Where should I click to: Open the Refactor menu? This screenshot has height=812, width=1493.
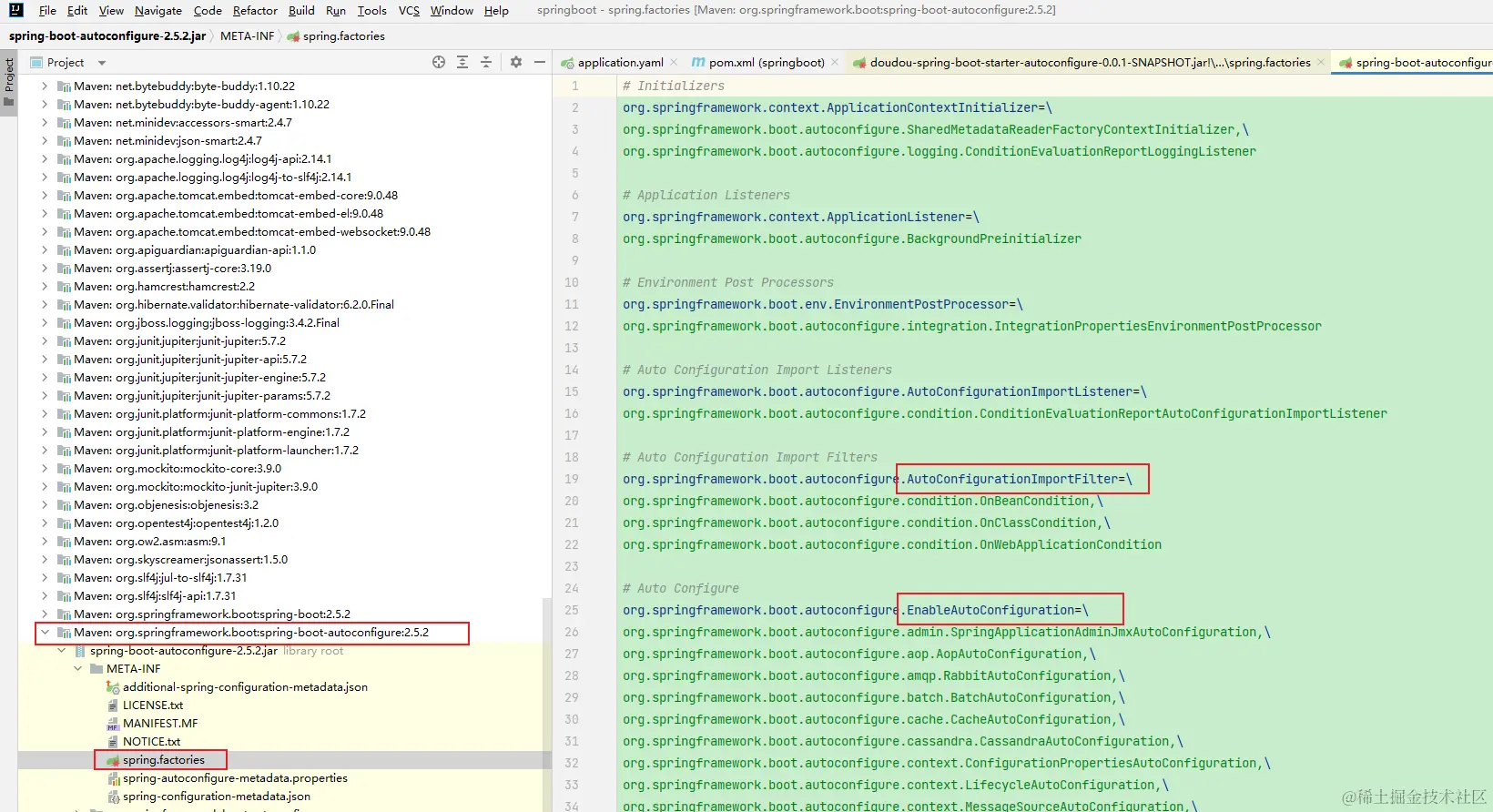tap(255, 10)
